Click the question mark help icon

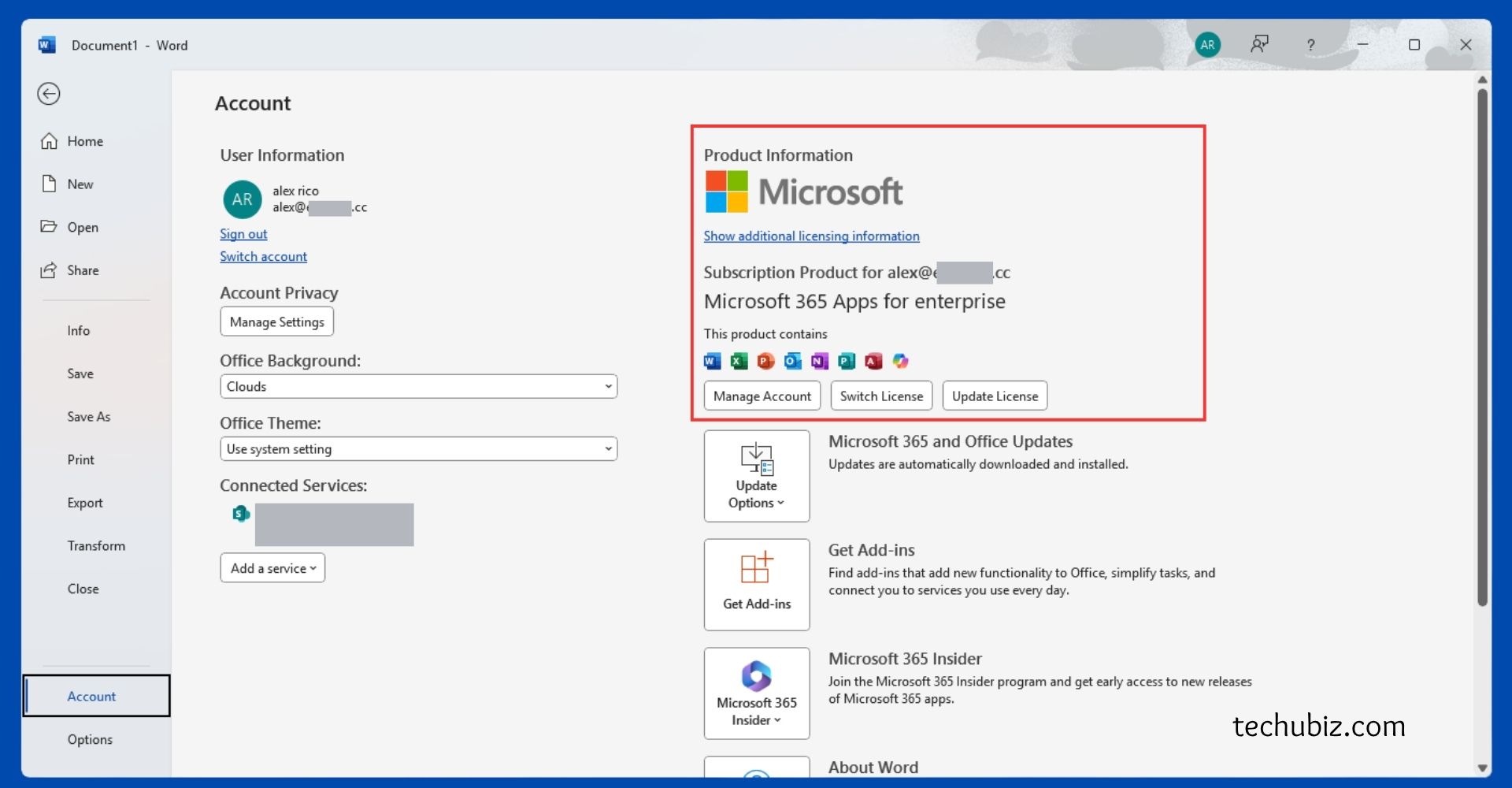(1310, 45)
